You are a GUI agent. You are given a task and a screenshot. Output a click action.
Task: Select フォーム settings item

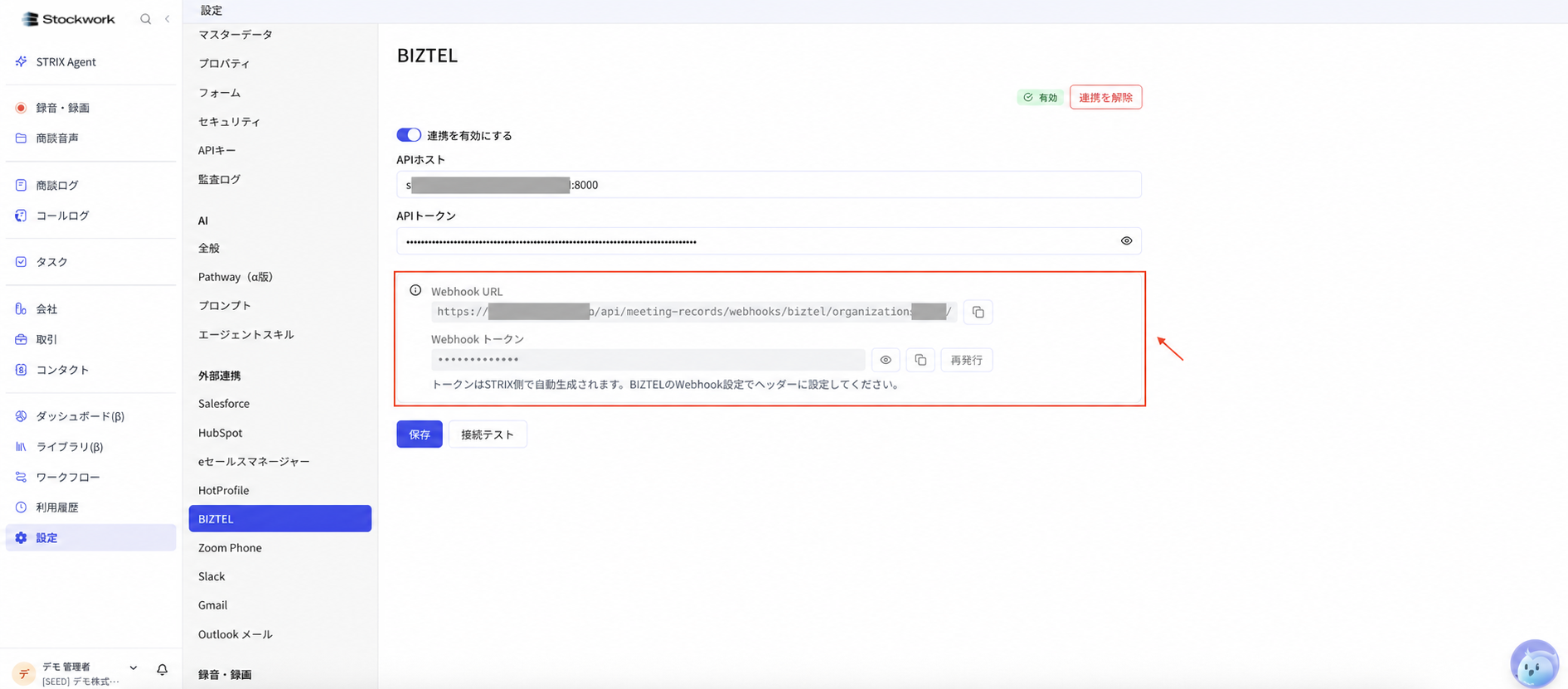point(279,93)
